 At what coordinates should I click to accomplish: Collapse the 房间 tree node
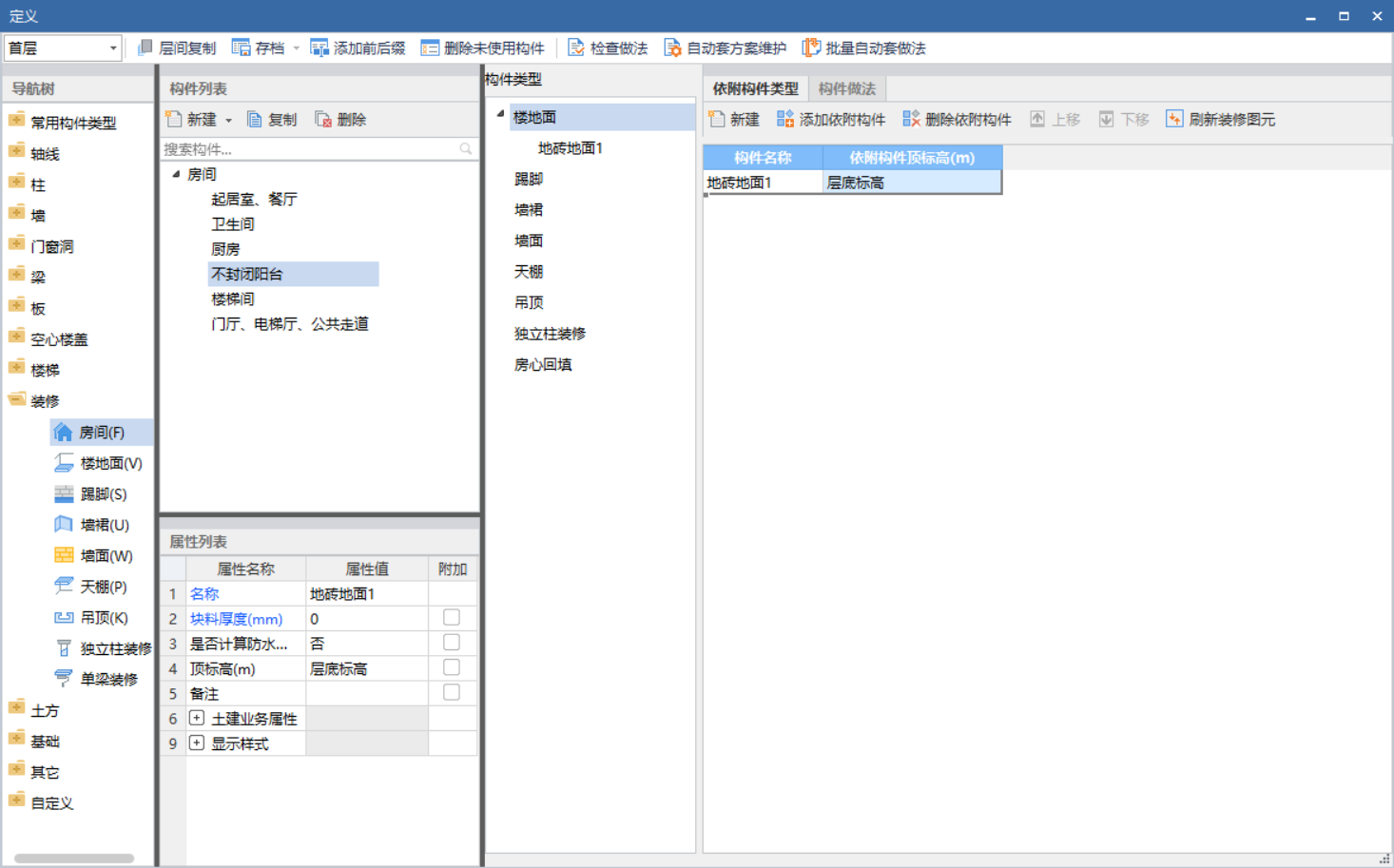click(176, 174)
